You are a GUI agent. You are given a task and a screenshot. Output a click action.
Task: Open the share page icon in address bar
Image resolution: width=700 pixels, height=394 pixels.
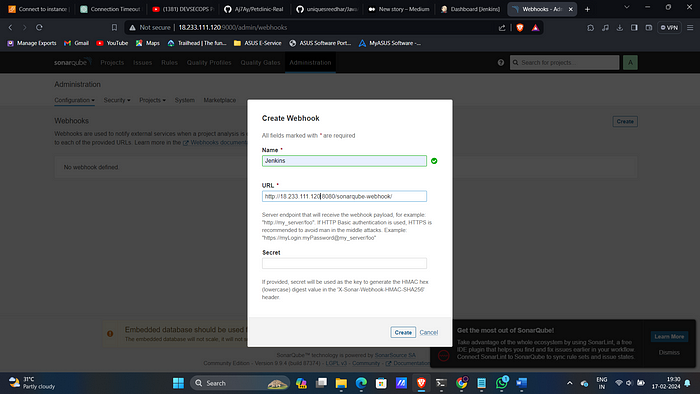tap(502, 28)
